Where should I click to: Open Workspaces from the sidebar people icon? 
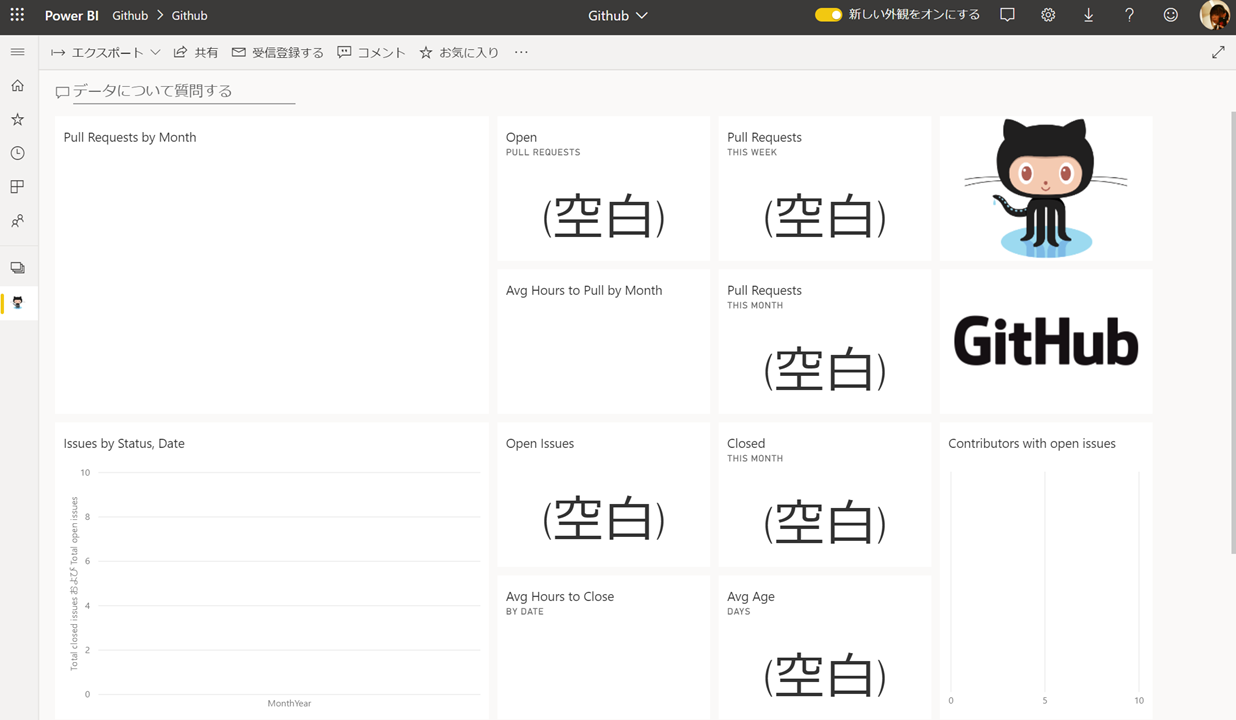(x=17, y=221)
